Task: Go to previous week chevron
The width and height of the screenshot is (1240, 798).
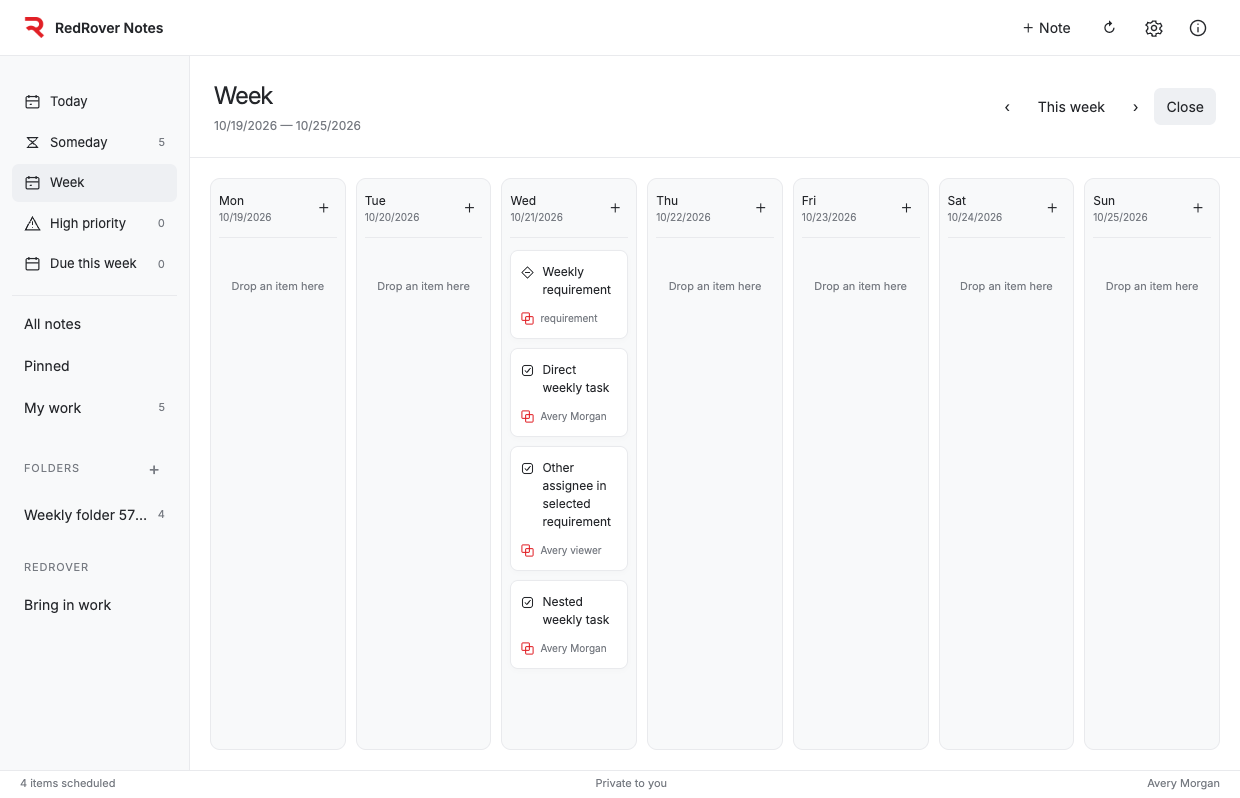Action: point(1007,107)
